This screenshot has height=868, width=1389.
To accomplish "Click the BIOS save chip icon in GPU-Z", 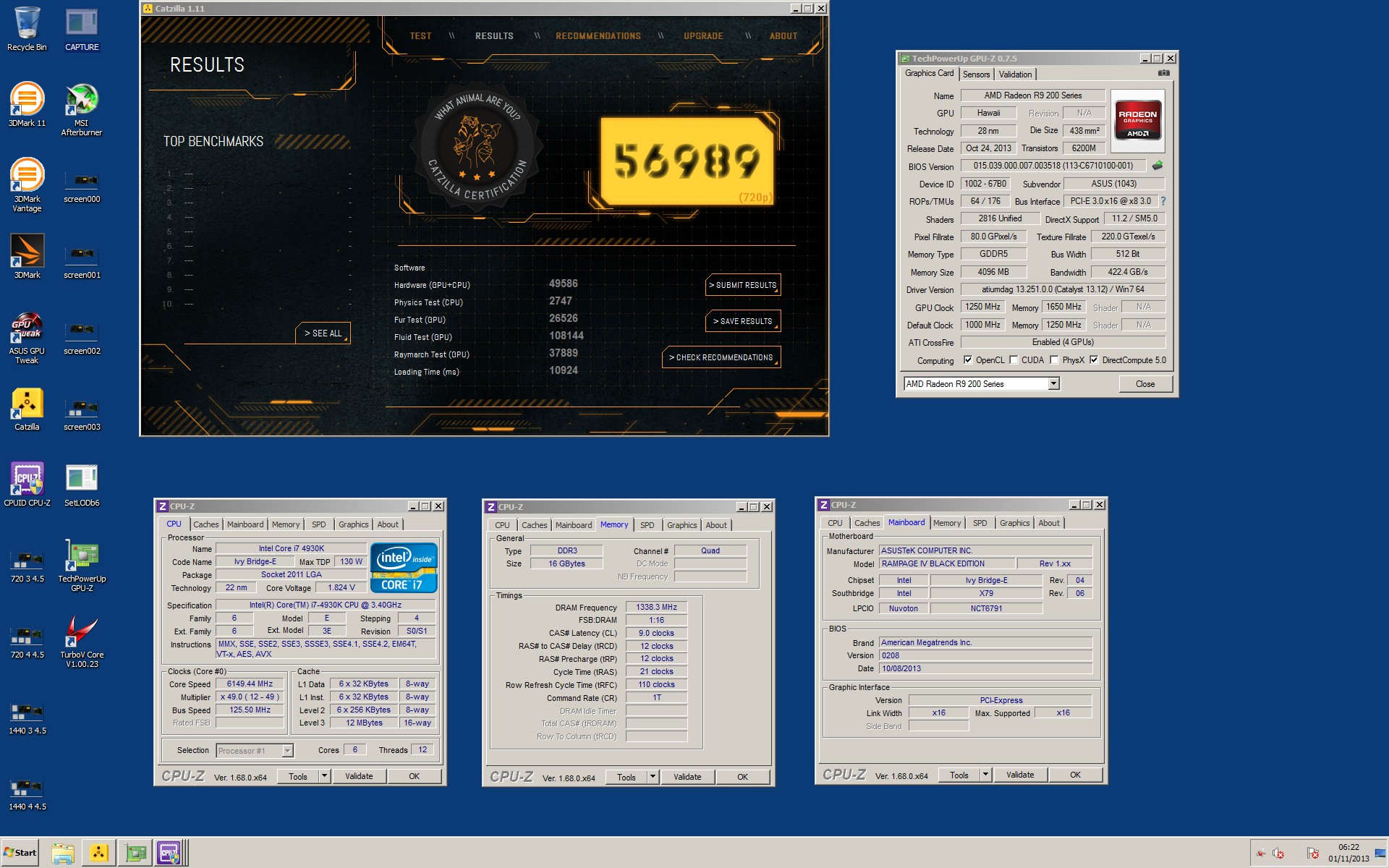I will (1157, 166).
